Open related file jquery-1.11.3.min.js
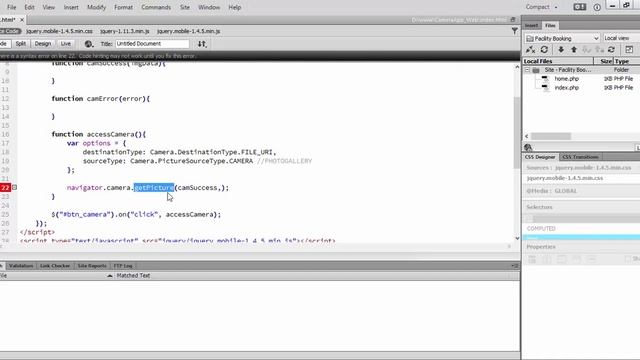640x360 pixels. coord(125,31)
